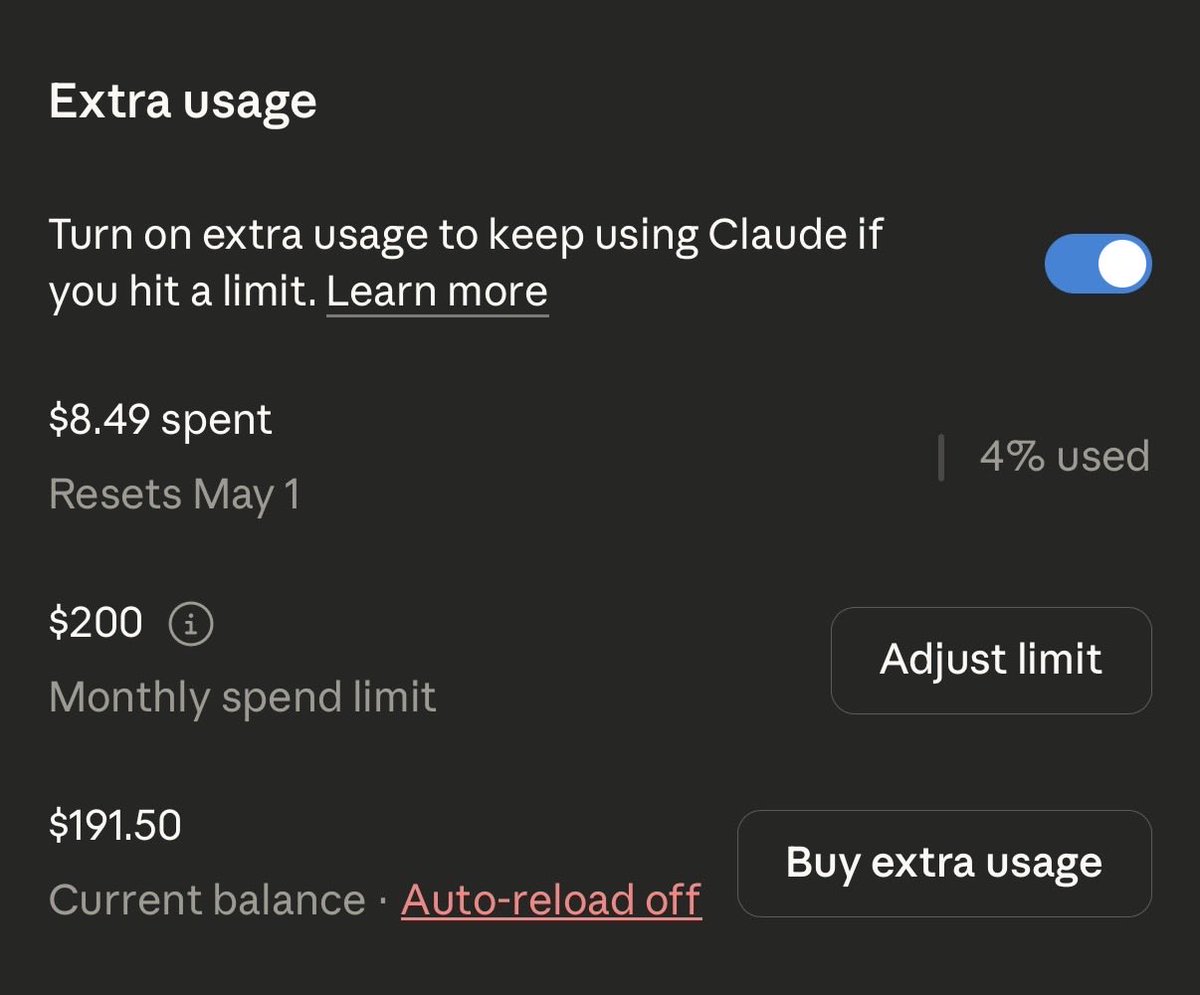Click the Buy extra usage button
Image resolution: width=1200 pixels, height=995 pixels.
click(x=944, y=863)
